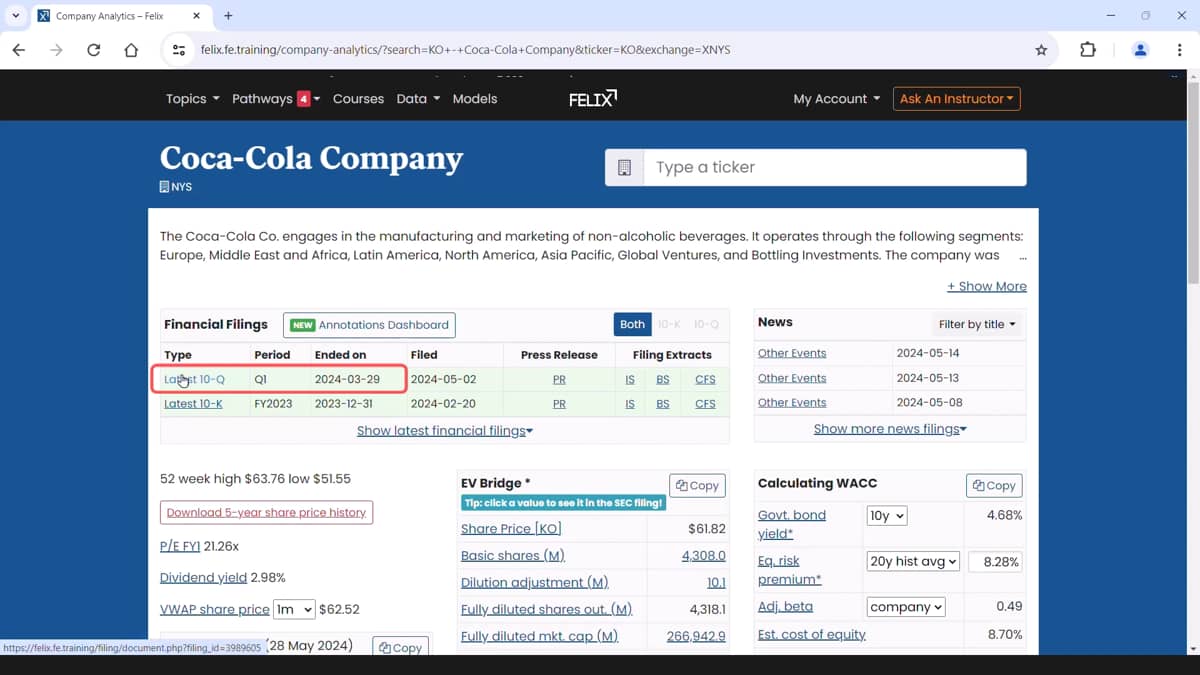Go back with browser back arrow
1200x675 pixels.
[x=19, y=50]
